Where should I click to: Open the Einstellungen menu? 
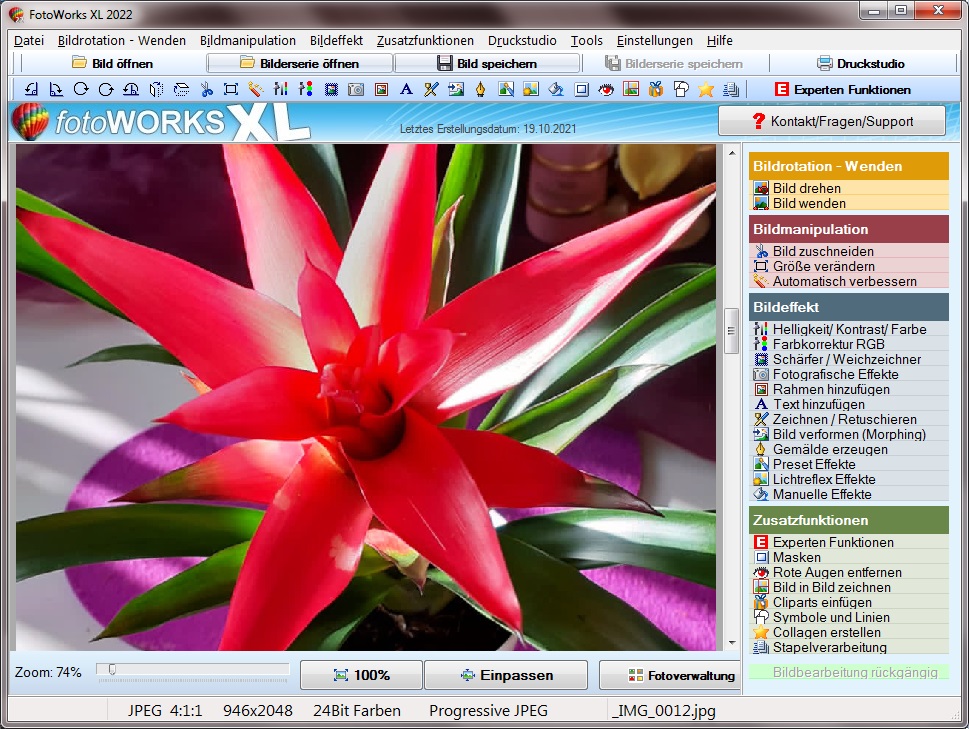tap(654, 41)
